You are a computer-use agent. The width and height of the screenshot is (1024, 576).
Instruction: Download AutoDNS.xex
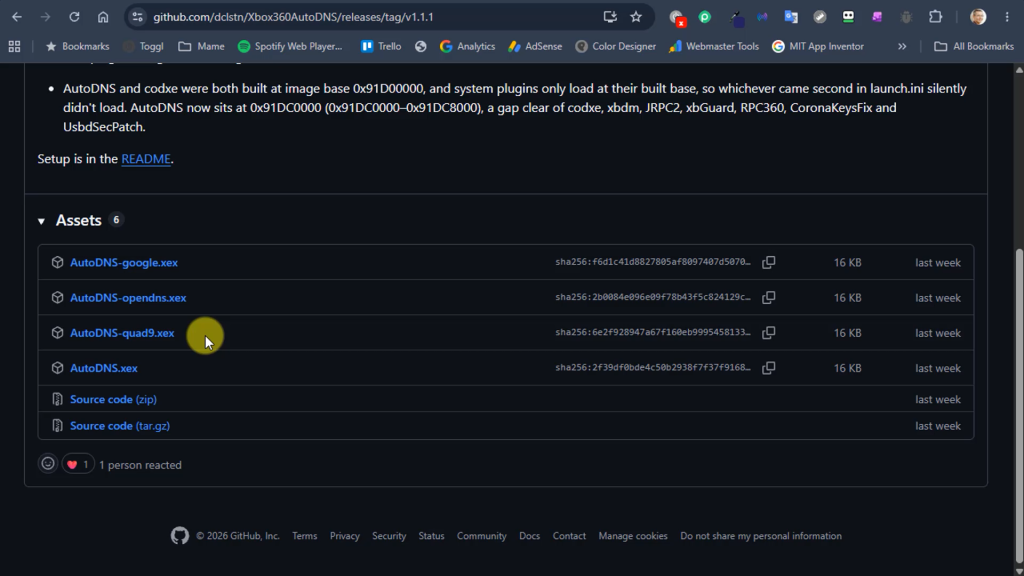pos(104,368)
